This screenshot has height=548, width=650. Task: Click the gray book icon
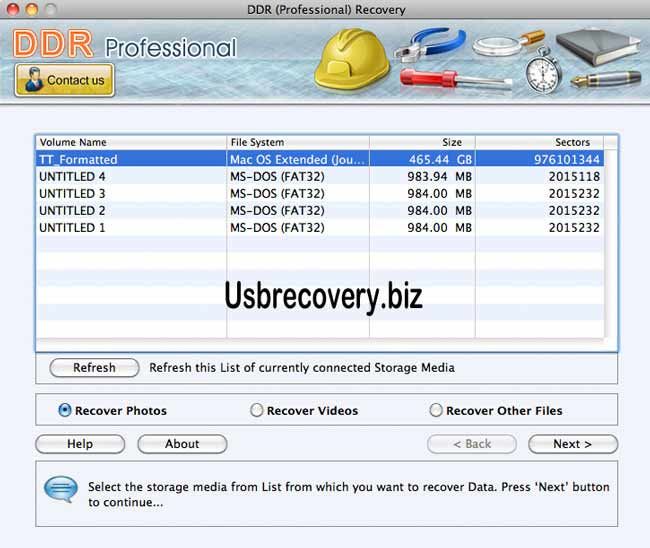pos(598,46)
